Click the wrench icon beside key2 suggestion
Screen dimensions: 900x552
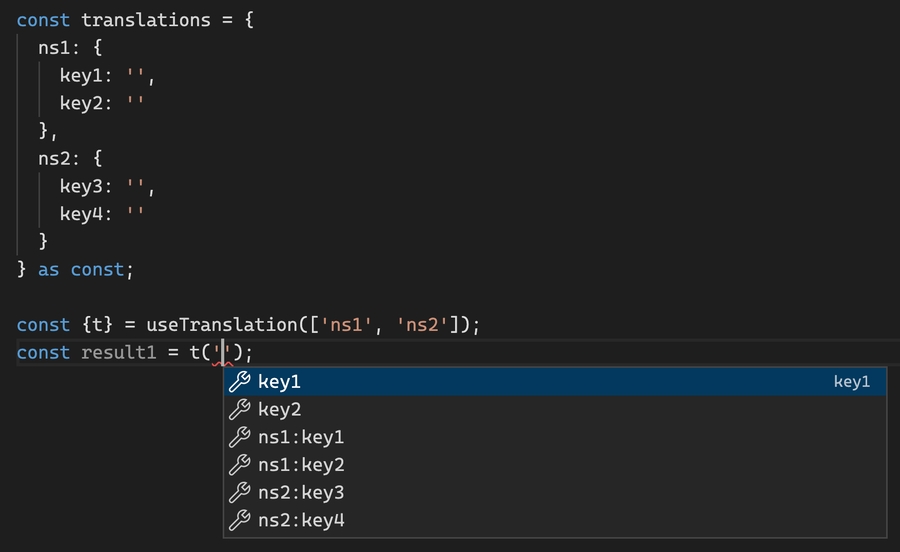click(240, 410)
